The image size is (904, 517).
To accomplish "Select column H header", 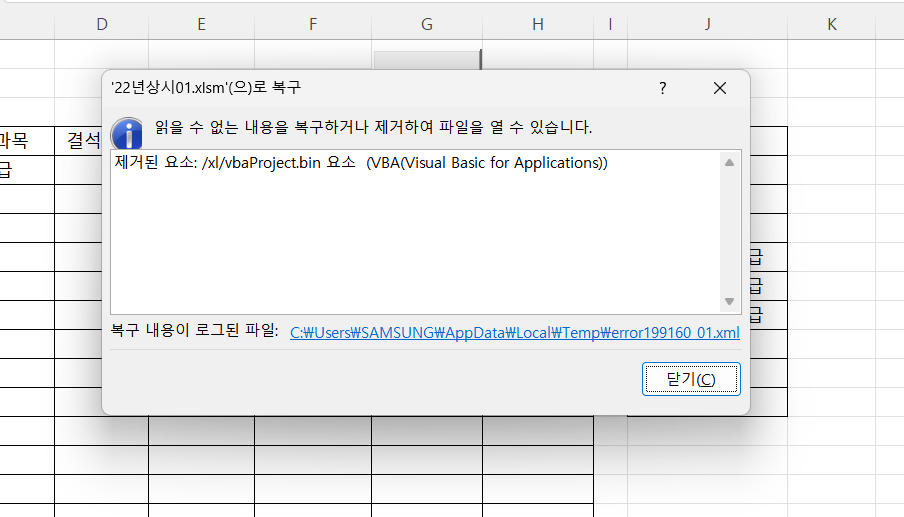I will (538, 24).
